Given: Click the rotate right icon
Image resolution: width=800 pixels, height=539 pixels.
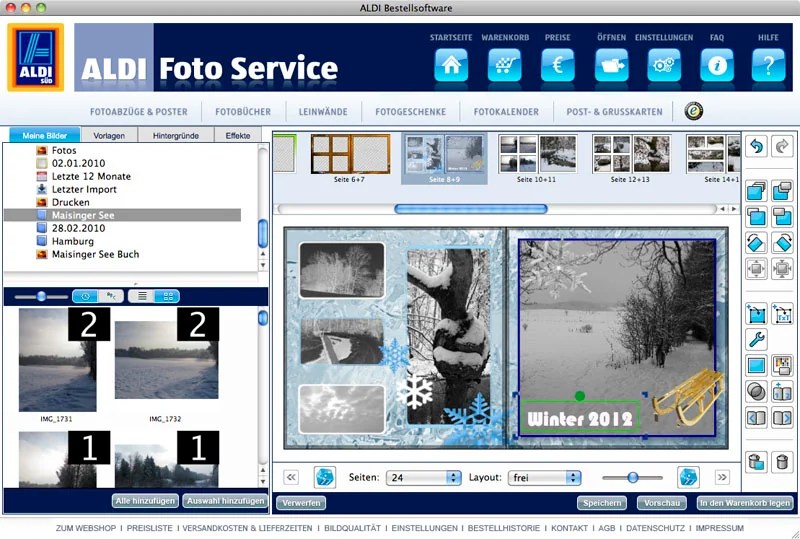Looking at the screenshot, I should [x=782, y=242].
